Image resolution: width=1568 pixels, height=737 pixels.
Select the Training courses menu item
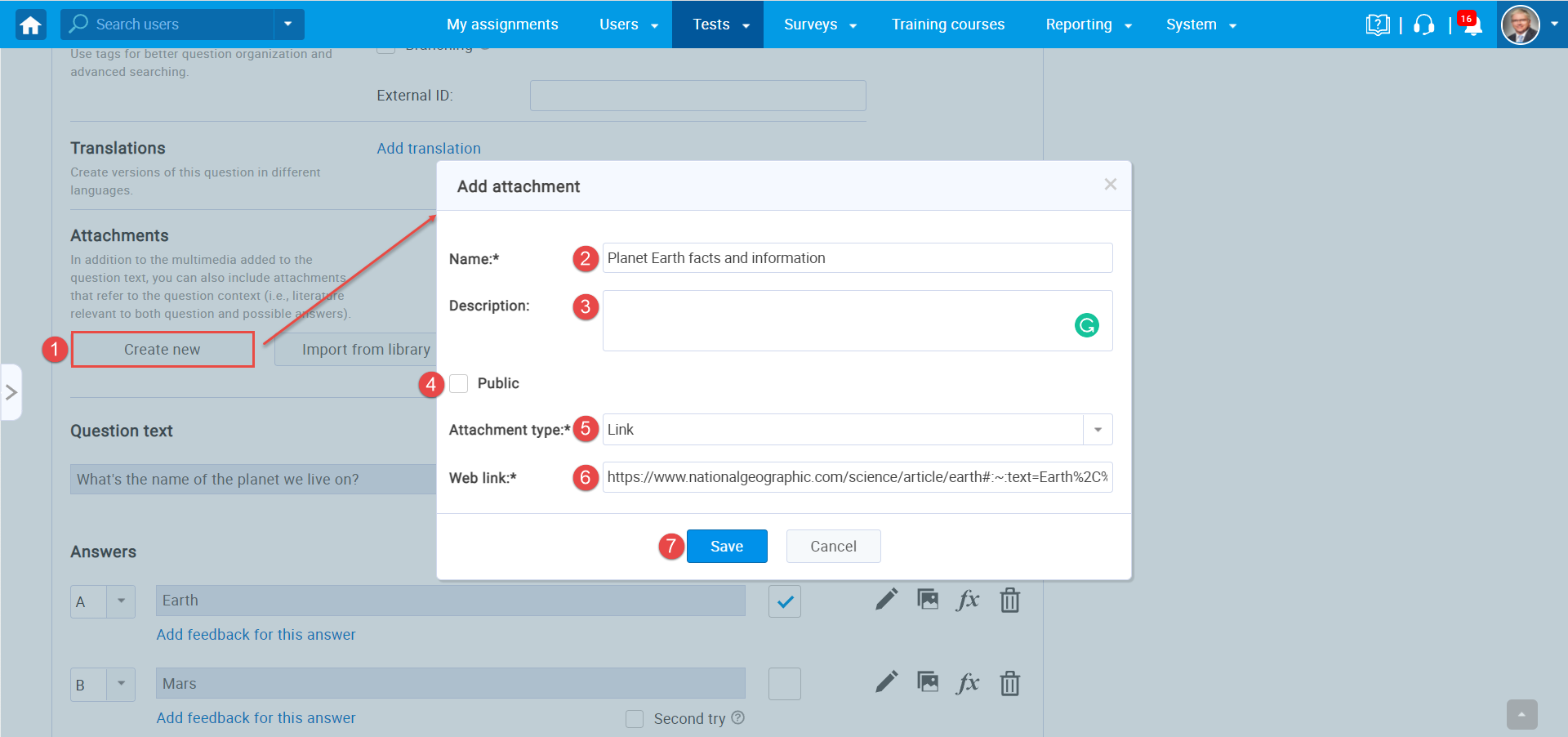[948, 24]
